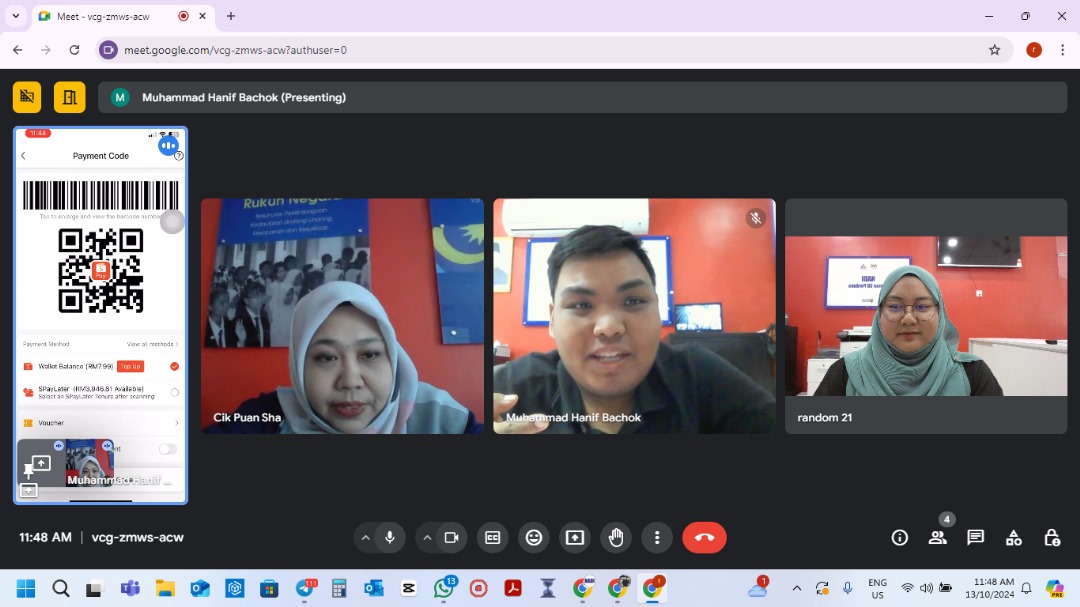The image size is (1080, 607).
Task: Show hidden system tray icons chevron
Action: (x=796, y=589)
